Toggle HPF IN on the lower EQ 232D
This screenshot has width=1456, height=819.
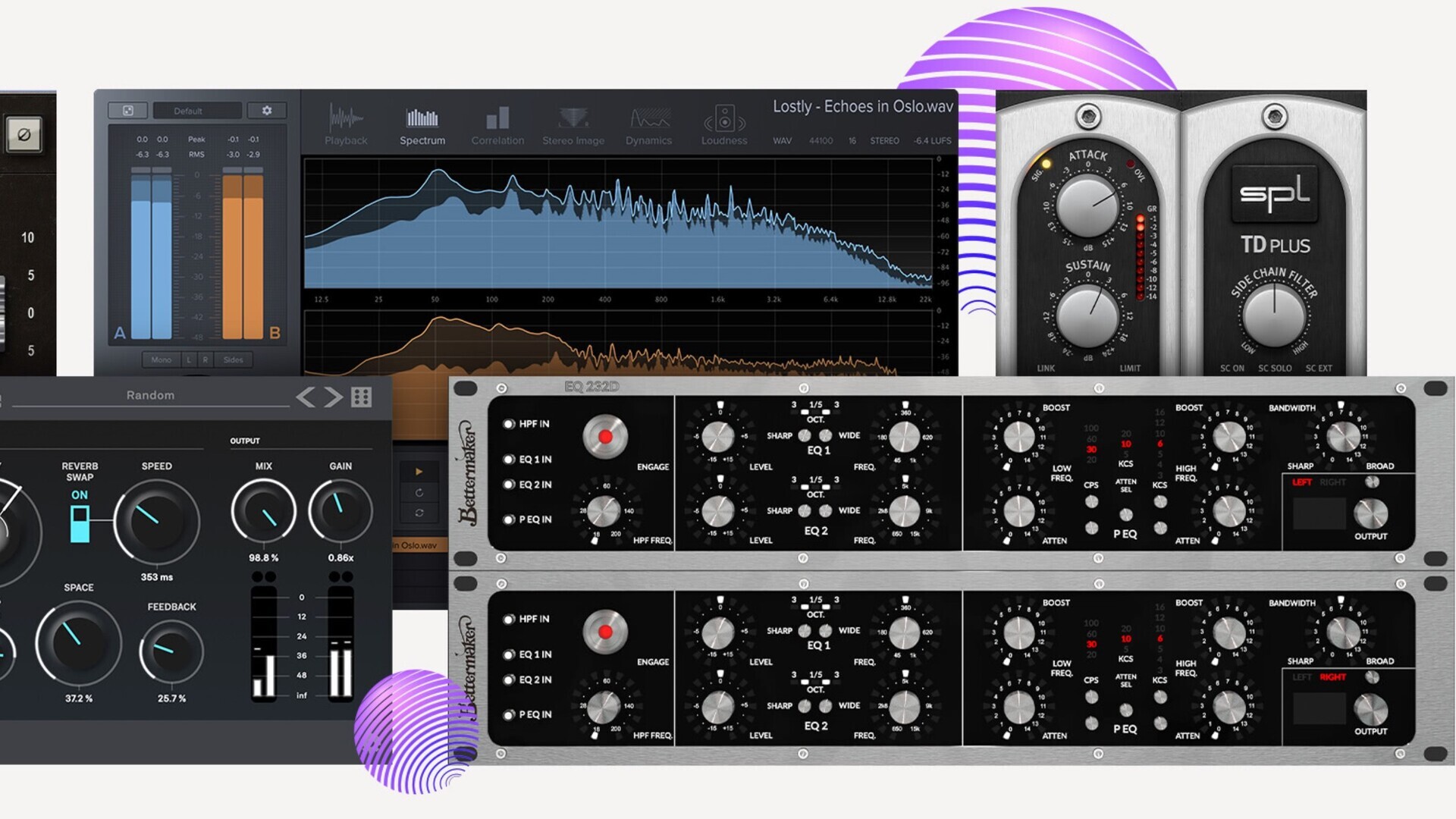coord(509,619)
